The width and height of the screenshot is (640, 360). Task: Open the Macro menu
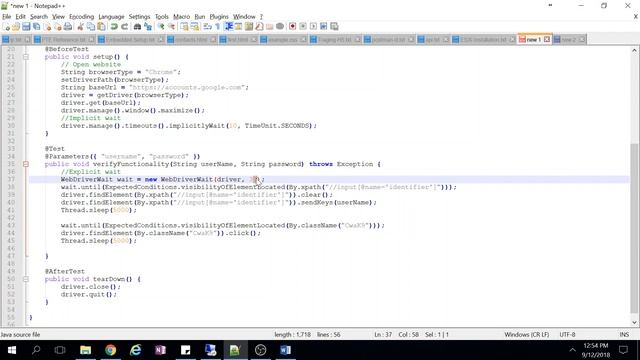(181, 17)
